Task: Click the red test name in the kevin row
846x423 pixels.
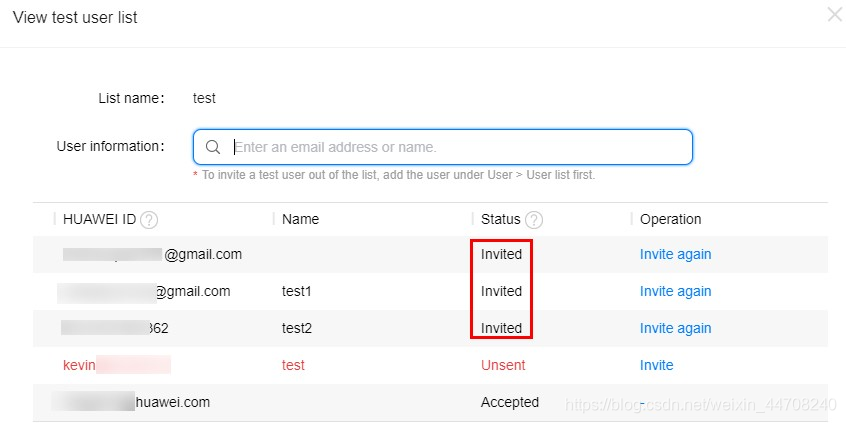Action: click(293, 365)
